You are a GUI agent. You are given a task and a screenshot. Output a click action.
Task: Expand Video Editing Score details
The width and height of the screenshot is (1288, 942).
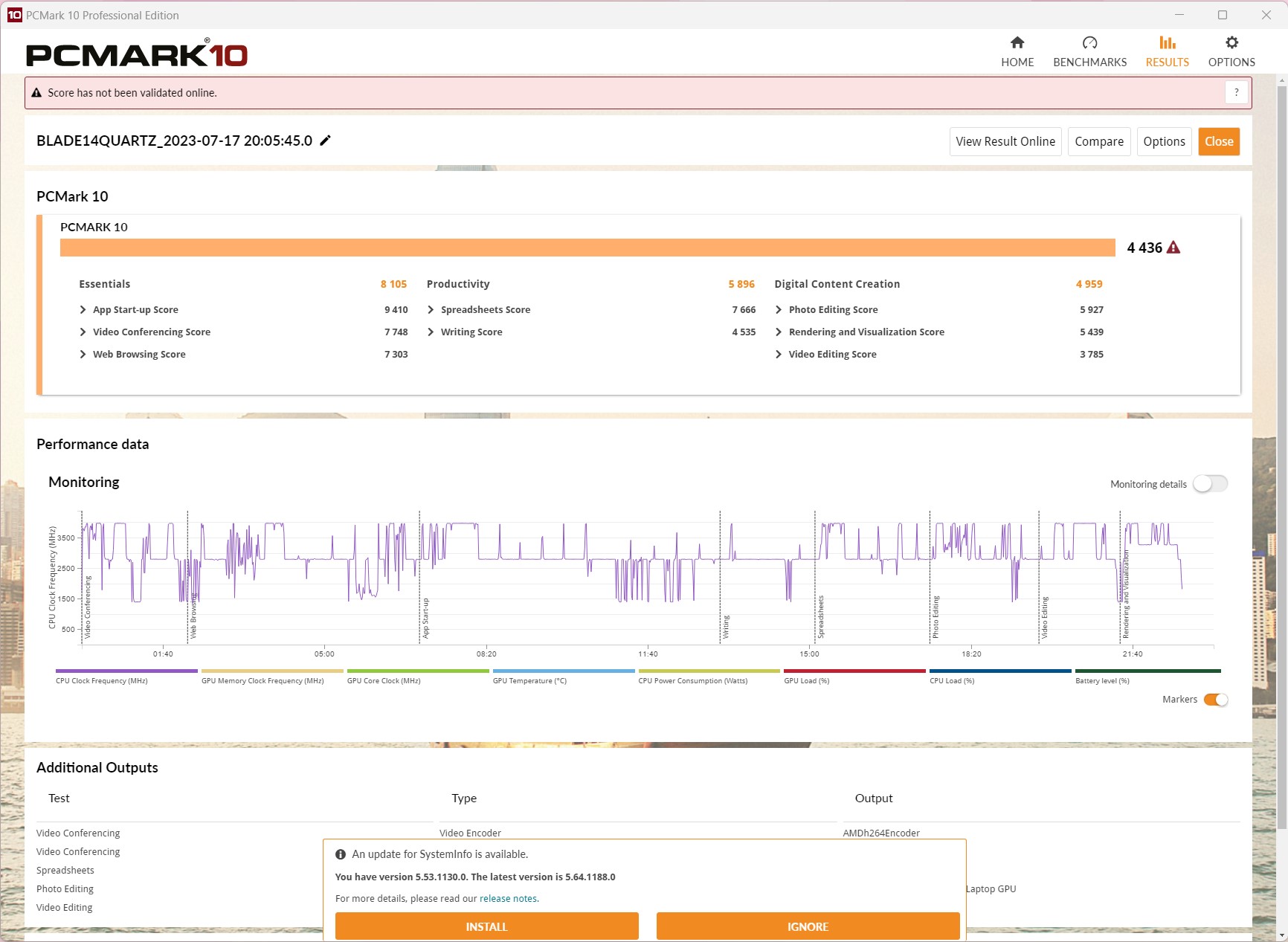click(779, 355)
